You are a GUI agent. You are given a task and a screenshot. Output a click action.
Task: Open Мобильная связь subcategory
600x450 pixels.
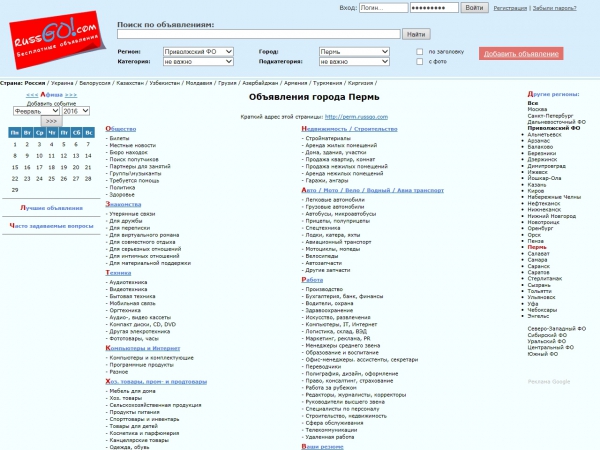[132, 303]
